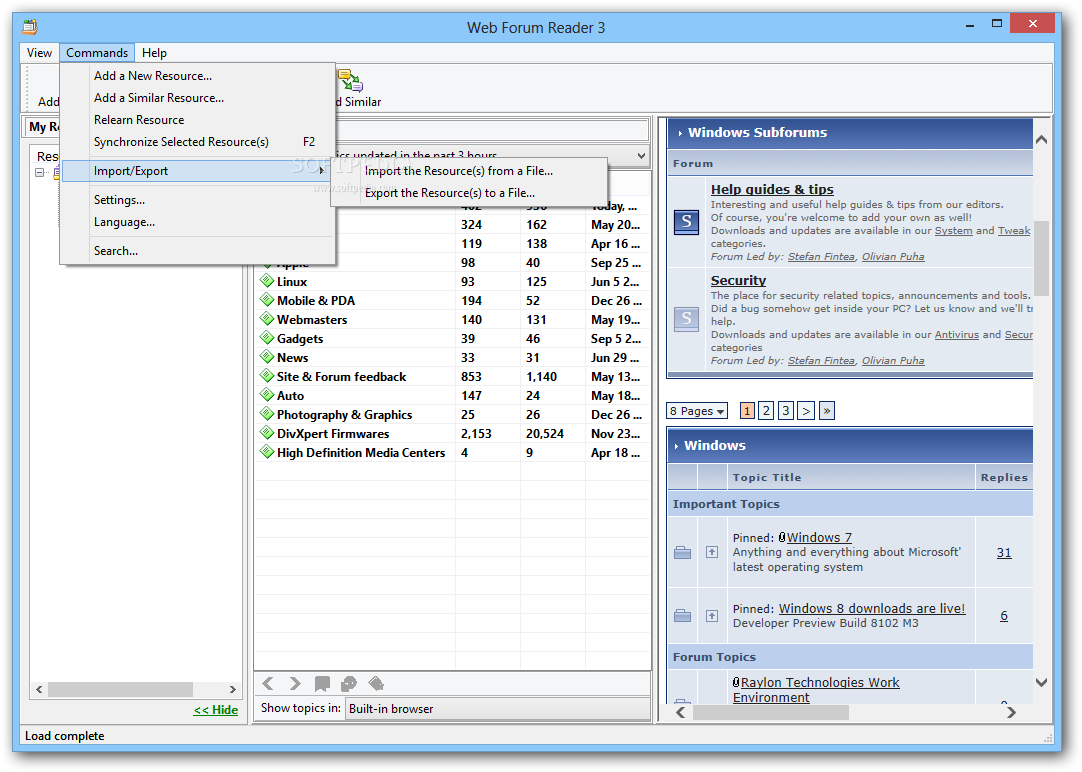This screenshot has width=1082, height=772.
Task: Click the browser pane vertical scrollbar thumb
Action: (1041, 259)
